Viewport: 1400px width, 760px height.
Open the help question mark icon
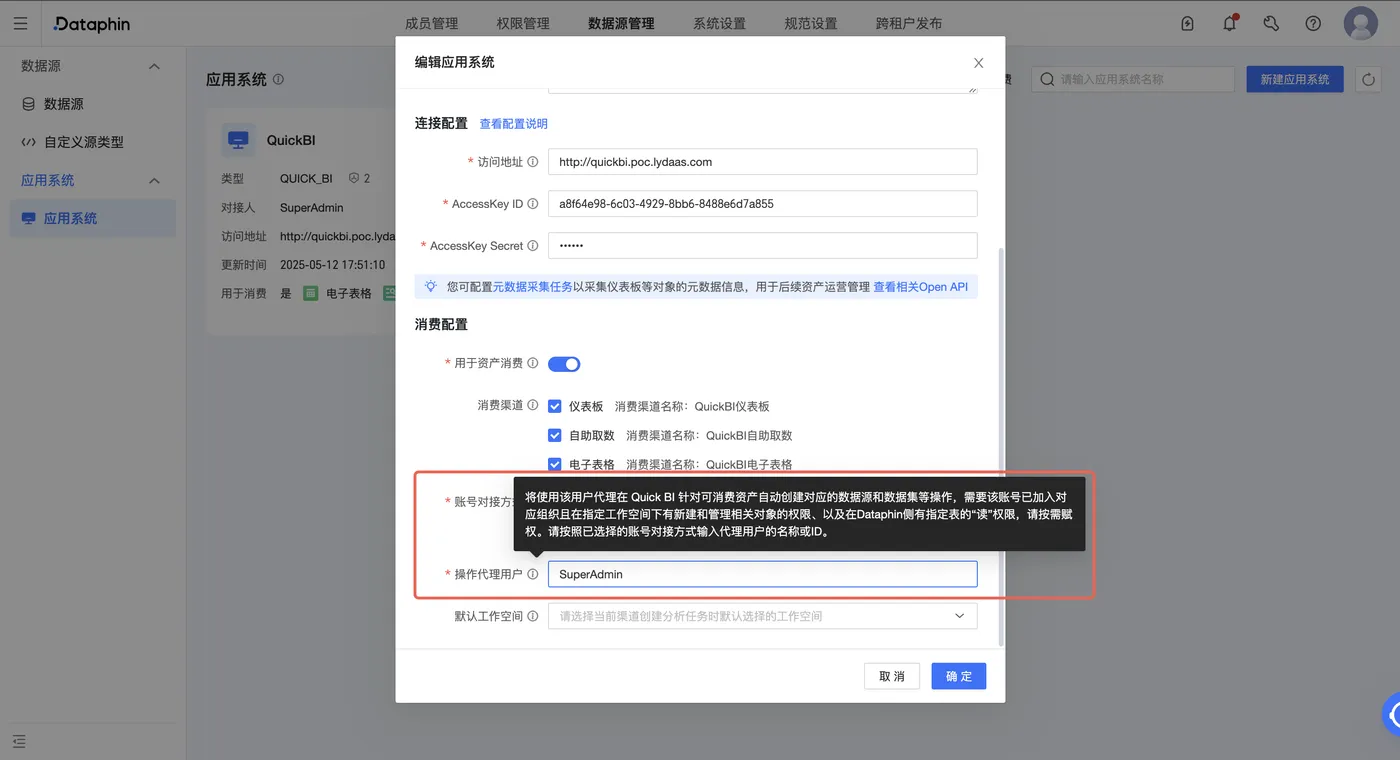(x=1313, y=23)
